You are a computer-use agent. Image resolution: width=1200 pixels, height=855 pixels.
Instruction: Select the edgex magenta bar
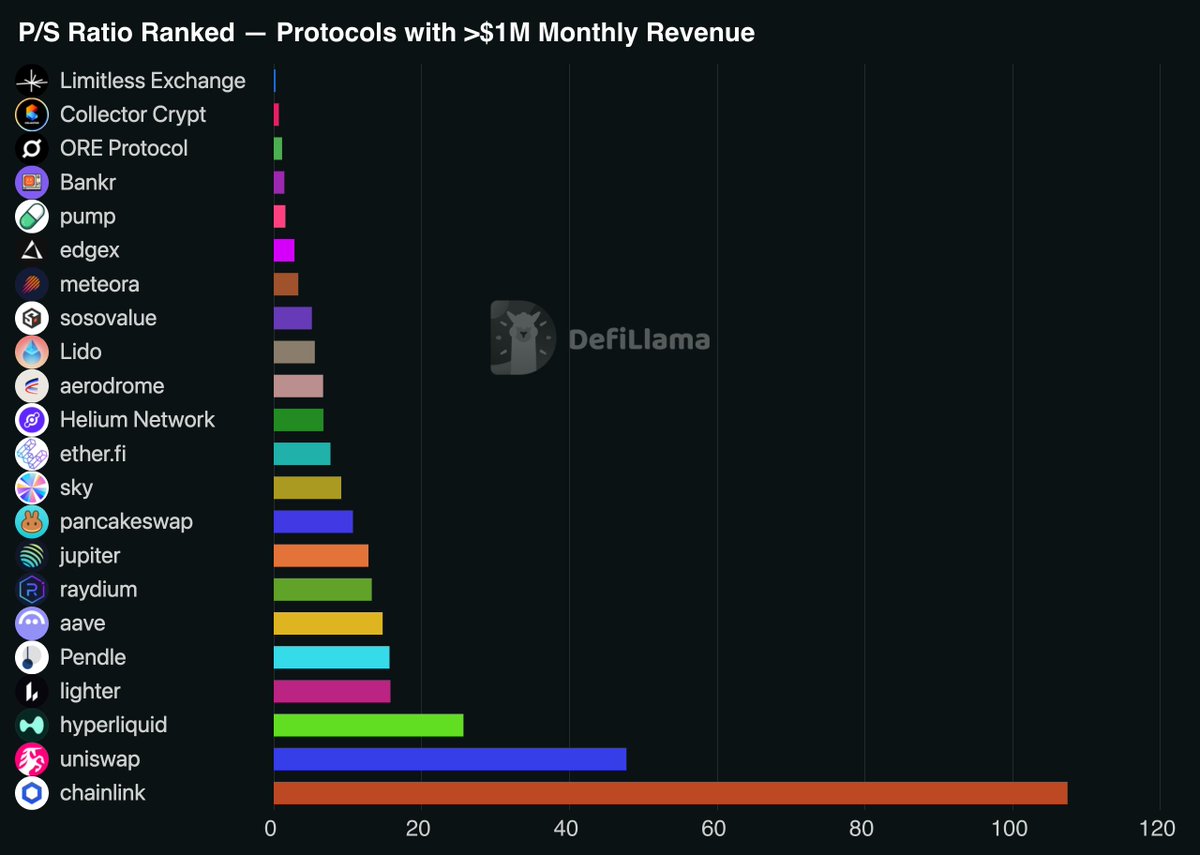284,250
